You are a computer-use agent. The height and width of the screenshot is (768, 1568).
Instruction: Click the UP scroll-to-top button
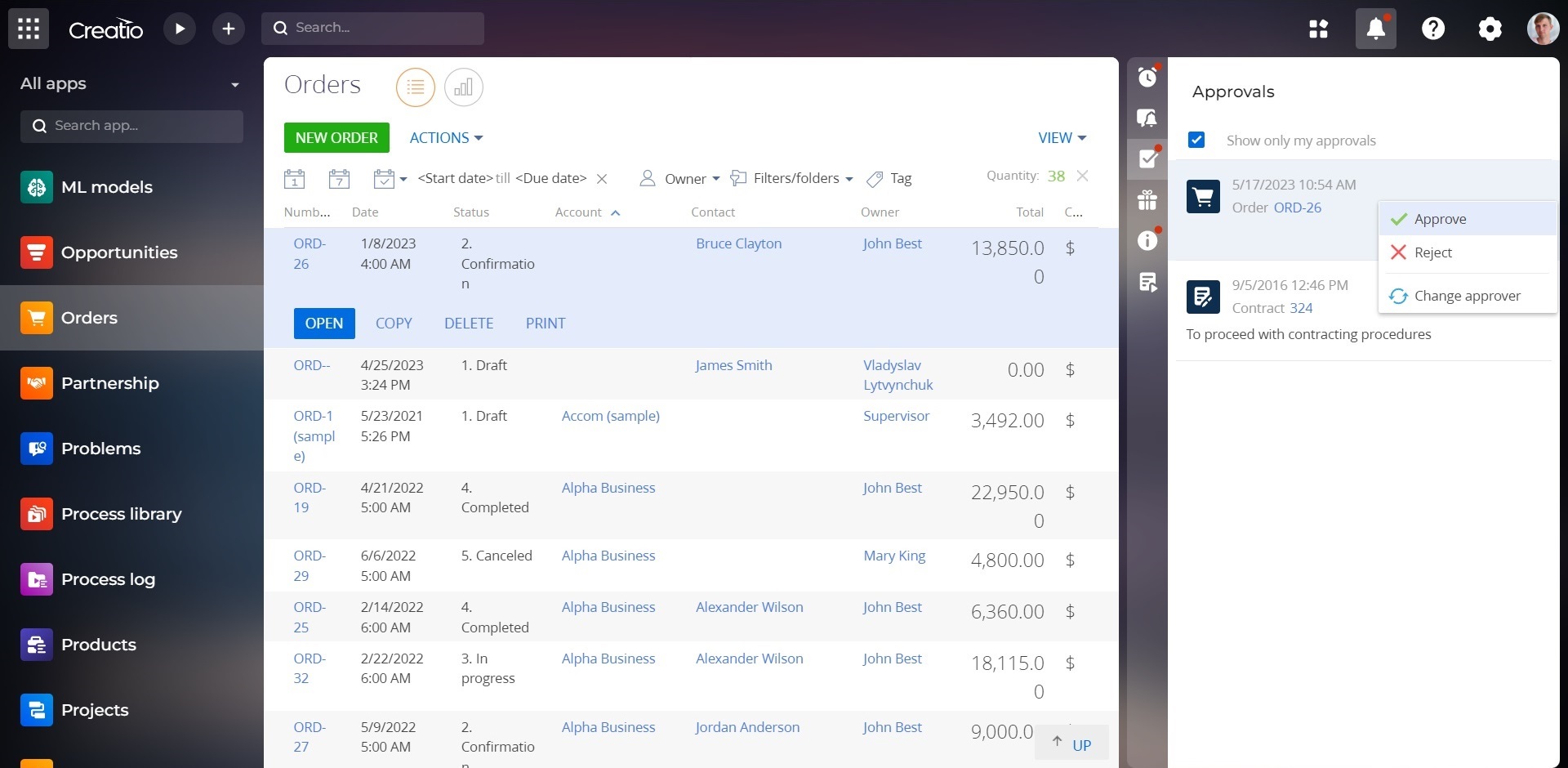point(1071,743)
